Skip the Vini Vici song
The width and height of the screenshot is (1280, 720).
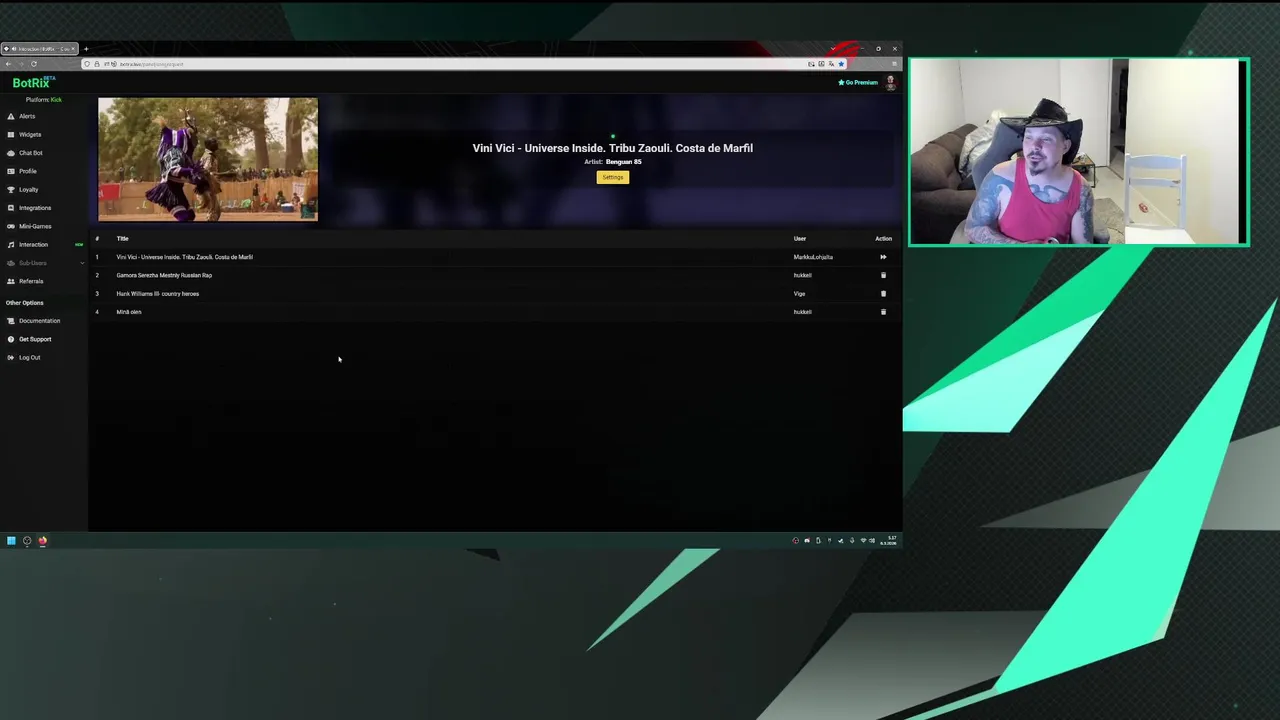pos(883,257)
